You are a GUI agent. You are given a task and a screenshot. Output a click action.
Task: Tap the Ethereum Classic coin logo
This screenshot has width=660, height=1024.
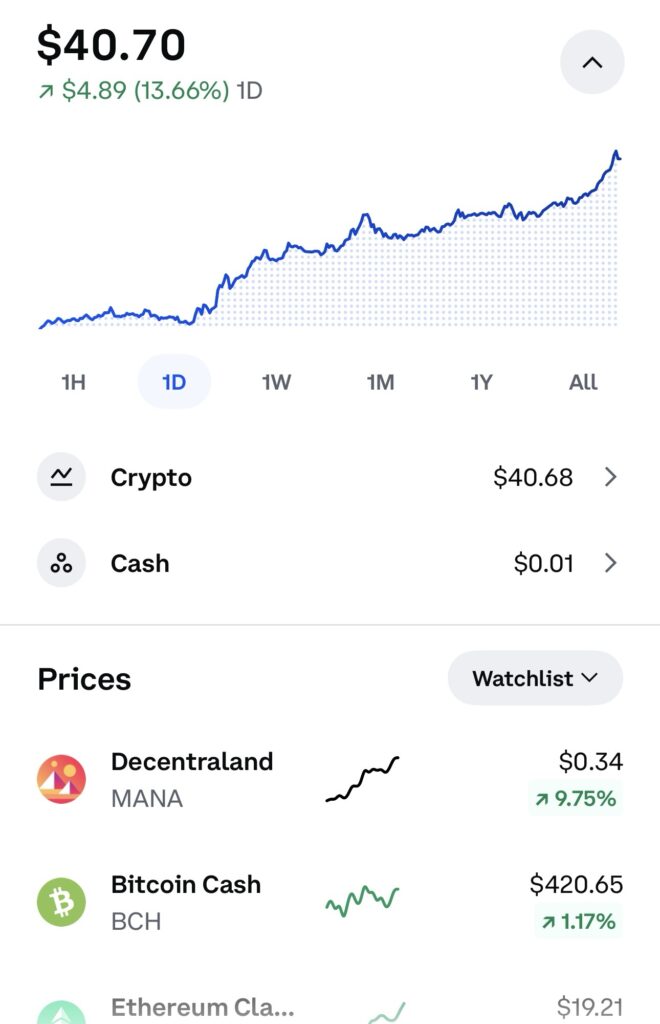pos(61,1013)
